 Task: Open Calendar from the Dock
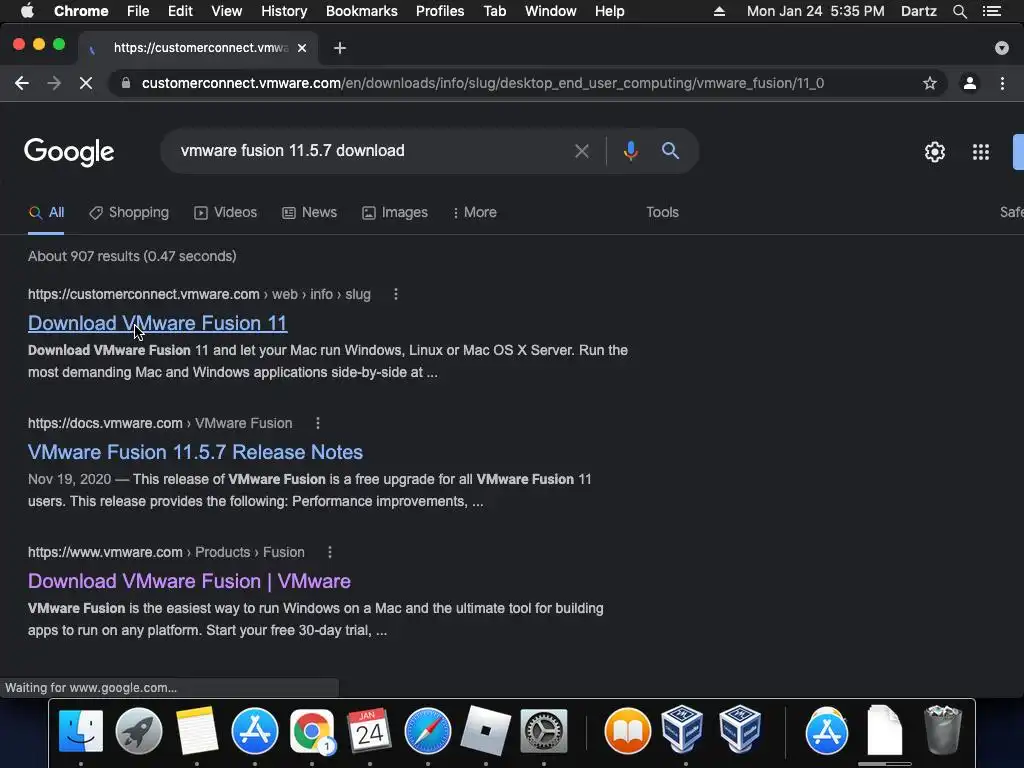tap(370, 731)
